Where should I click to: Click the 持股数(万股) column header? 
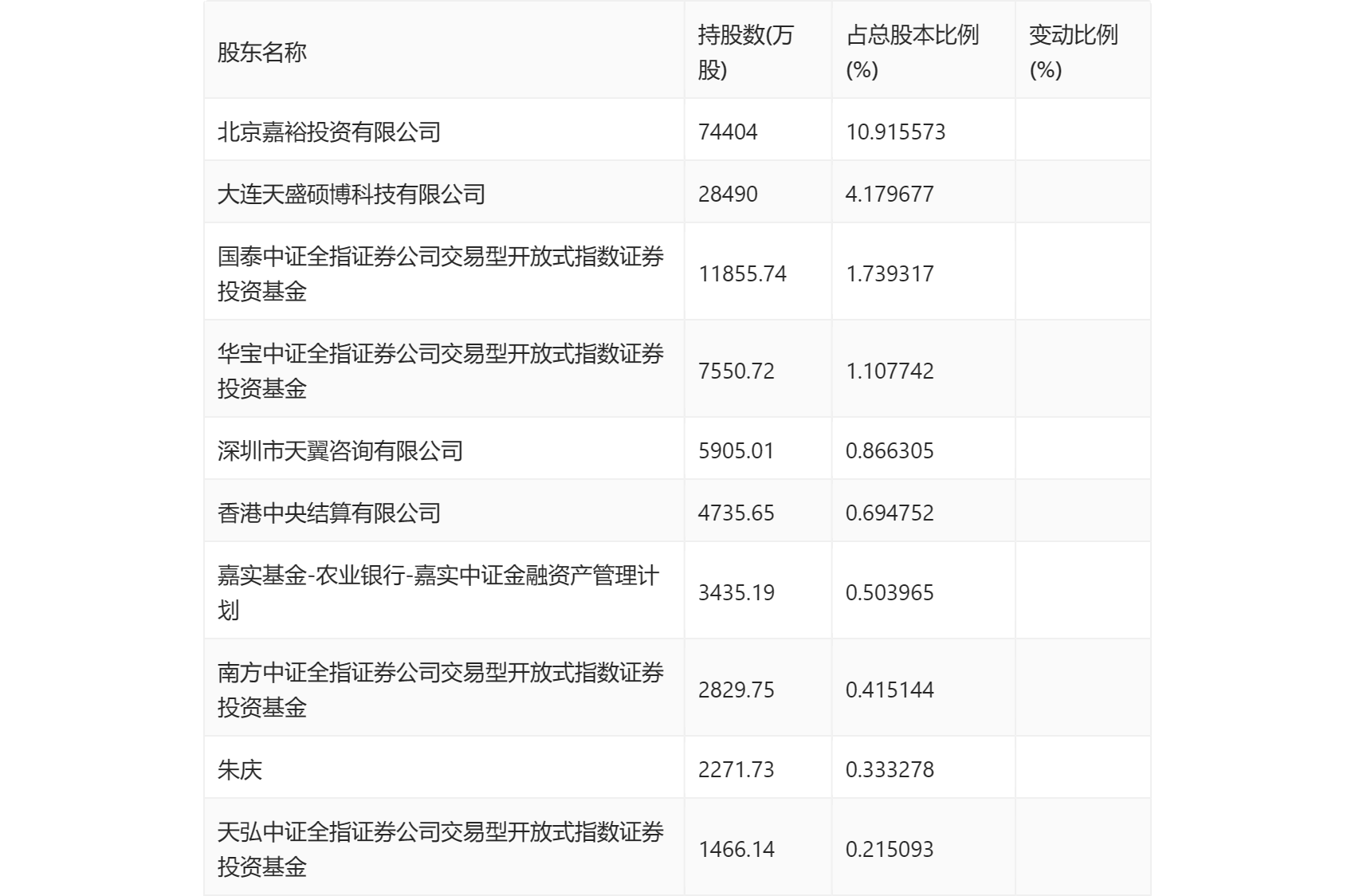(746, 53)
